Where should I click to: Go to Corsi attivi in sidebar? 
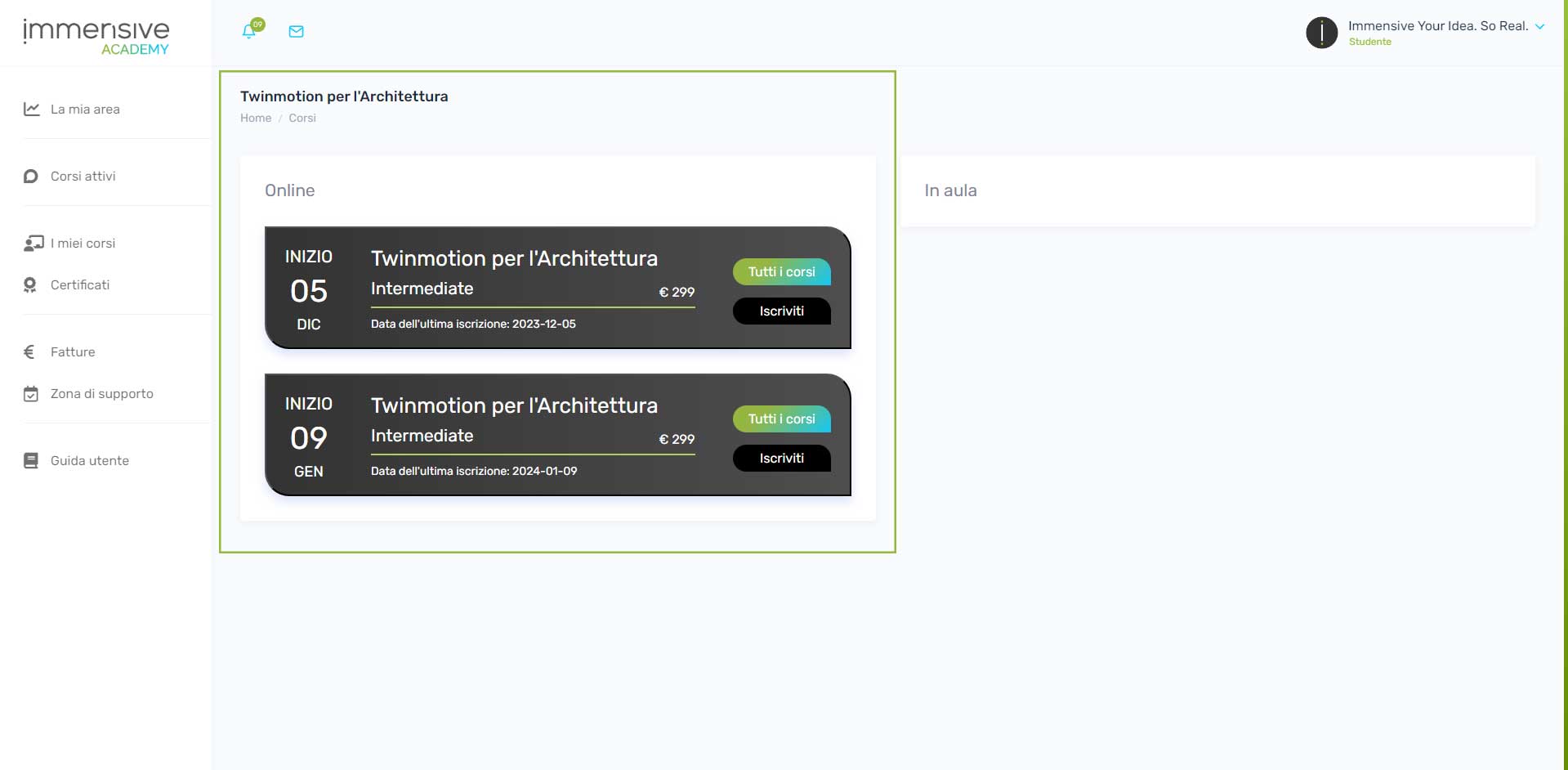click(83, 176)
